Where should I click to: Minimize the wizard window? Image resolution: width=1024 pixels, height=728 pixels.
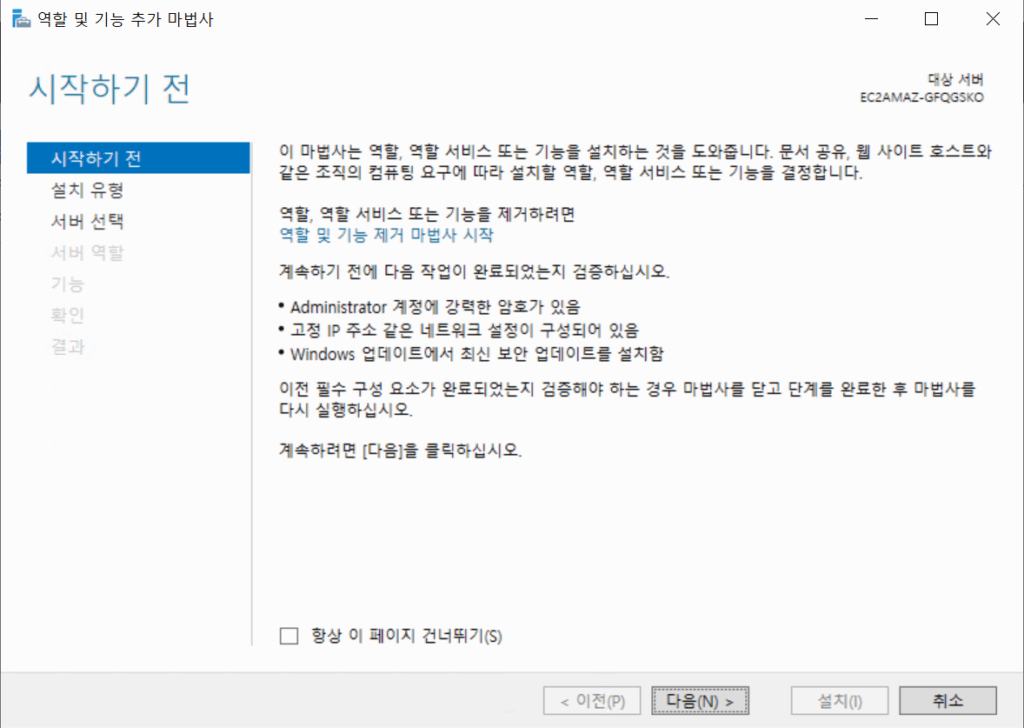pos(870,18)
